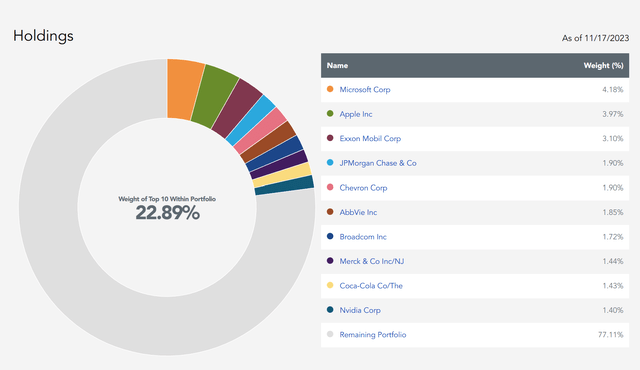This screenshot has width=640, height=370.
Task: Select the dark blue Broadcom slice in the chart
Action: point(276,153)
